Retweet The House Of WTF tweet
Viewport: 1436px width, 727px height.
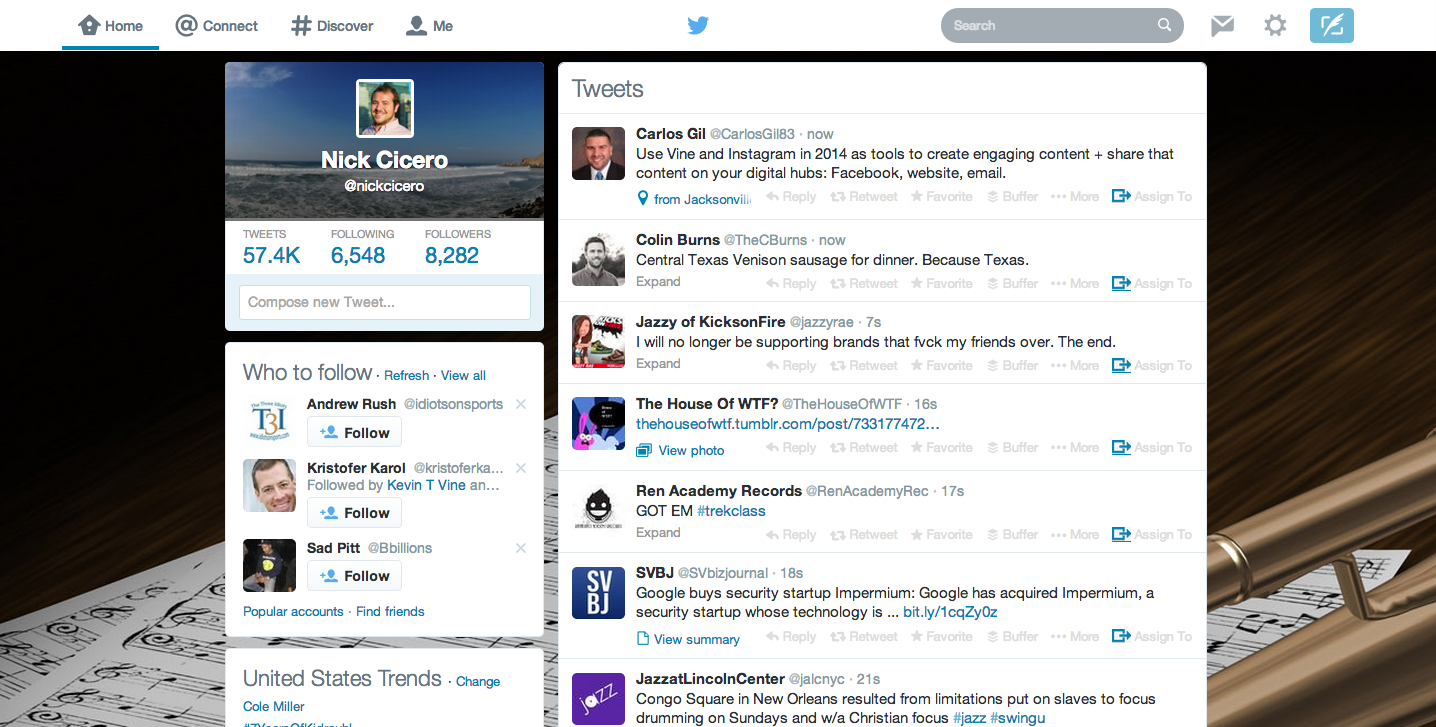click(864, 448)
